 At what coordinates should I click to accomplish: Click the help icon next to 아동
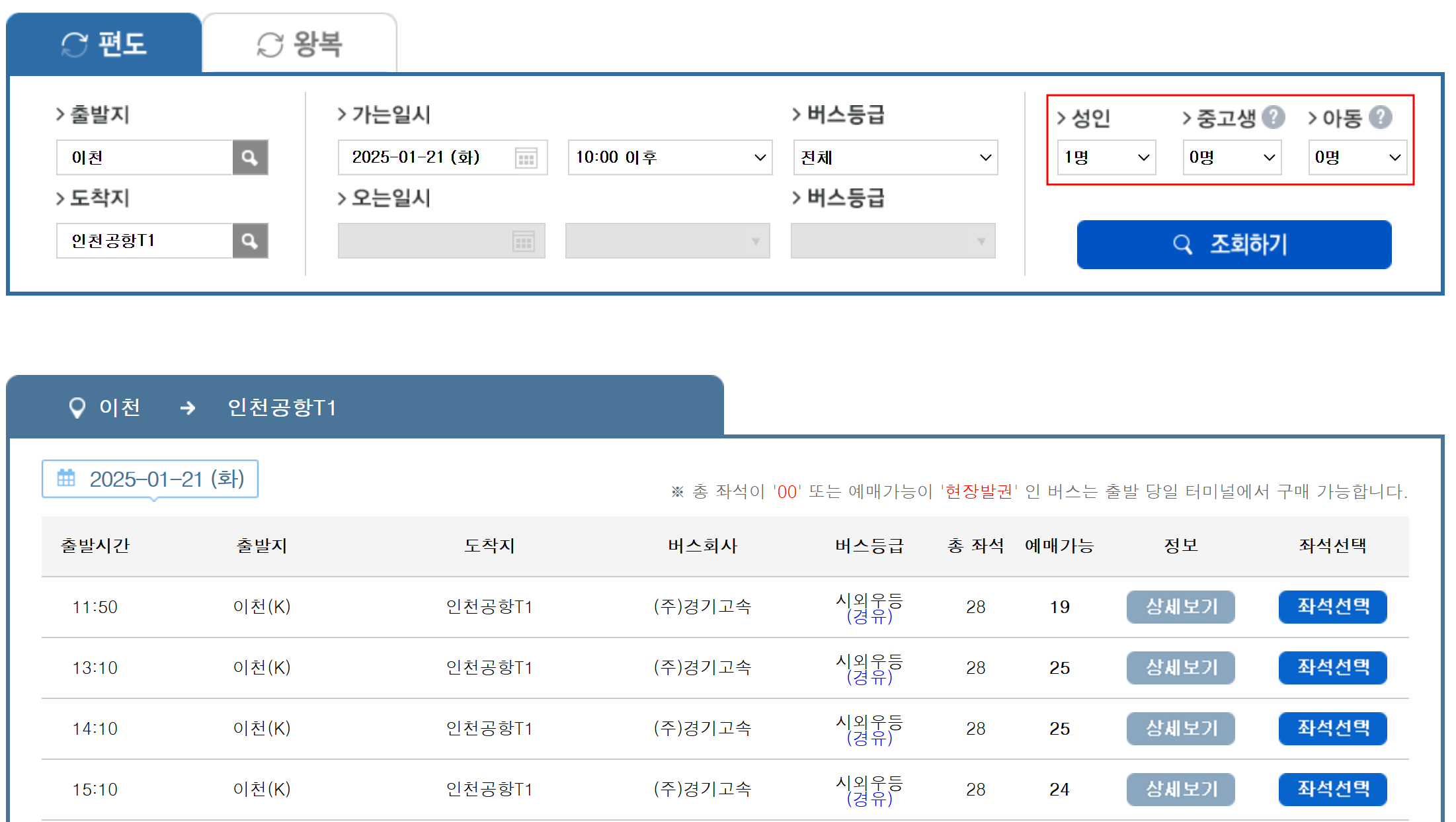1380,118
